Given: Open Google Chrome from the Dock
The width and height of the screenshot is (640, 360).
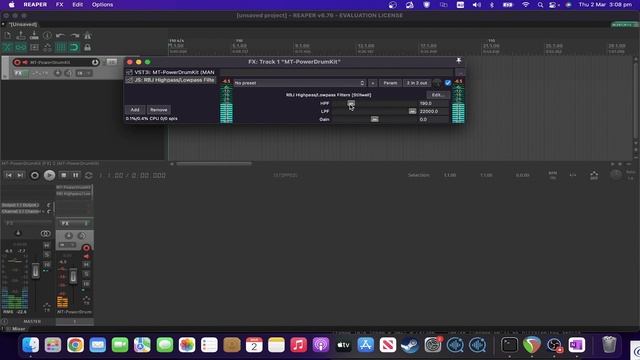Looking at the screenshot, I should point(76,345).
